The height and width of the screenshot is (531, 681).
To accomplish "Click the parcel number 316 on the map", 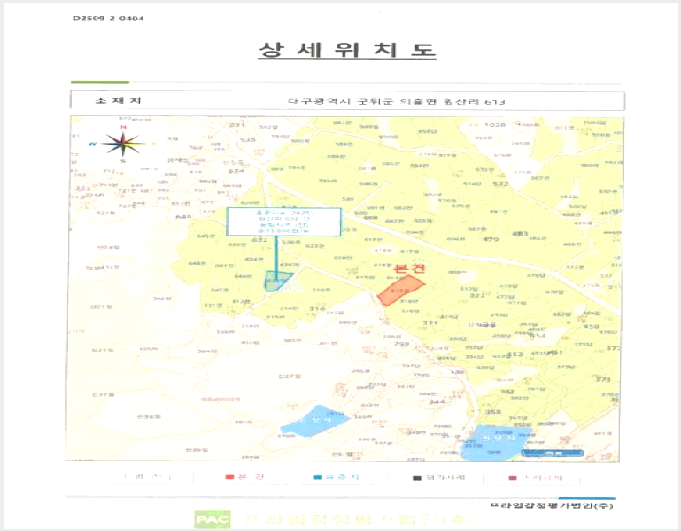I will (317, 308).
